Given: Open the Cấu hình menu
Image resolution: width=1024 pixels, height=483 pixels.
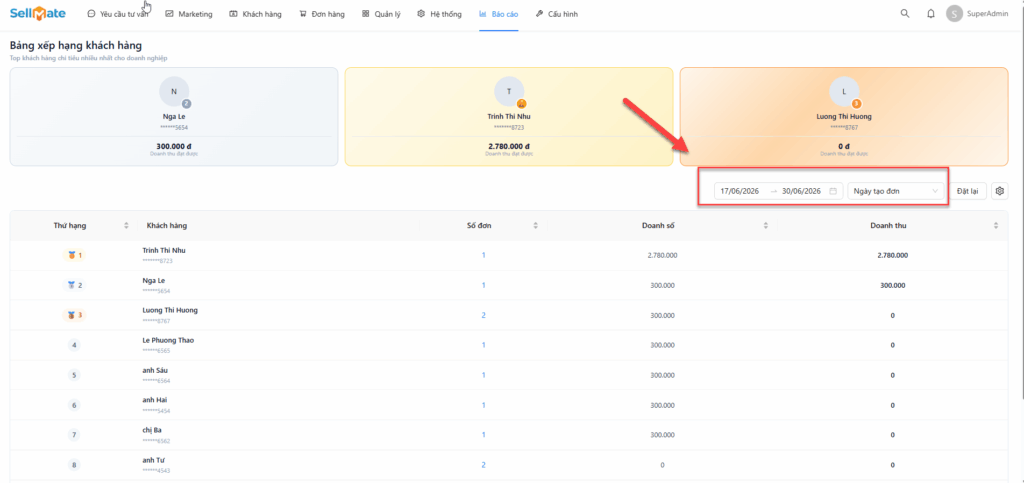Looking at the screenshot, I should click(556, 14).
